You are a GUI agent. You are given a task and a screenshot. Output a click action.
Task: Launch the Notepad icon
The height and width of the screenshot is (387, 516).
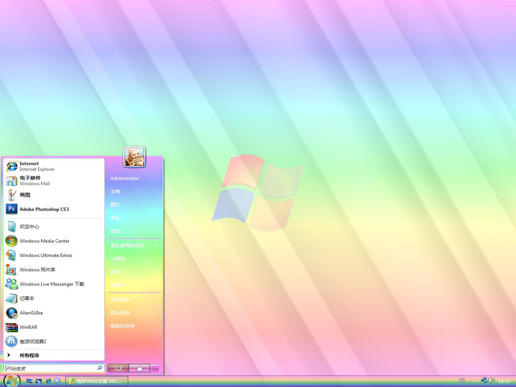tap(12, 298)
